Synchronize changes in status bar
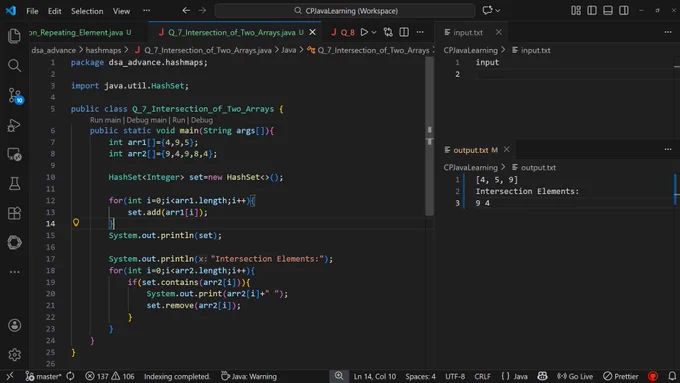The image size is (680, 383). (x=70, y=376)
